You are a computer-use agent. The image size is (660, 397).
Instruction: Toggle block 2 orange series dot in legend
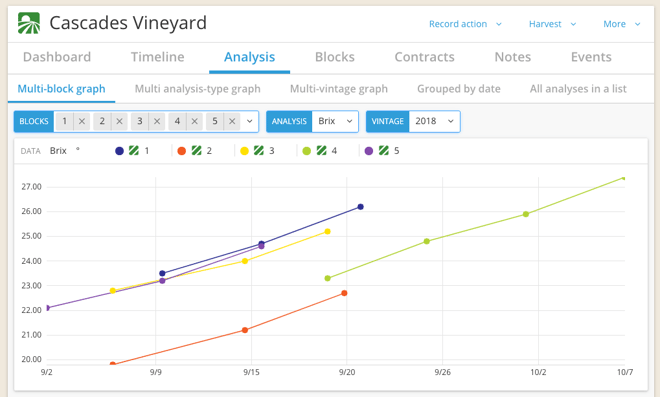coord(182,151)
